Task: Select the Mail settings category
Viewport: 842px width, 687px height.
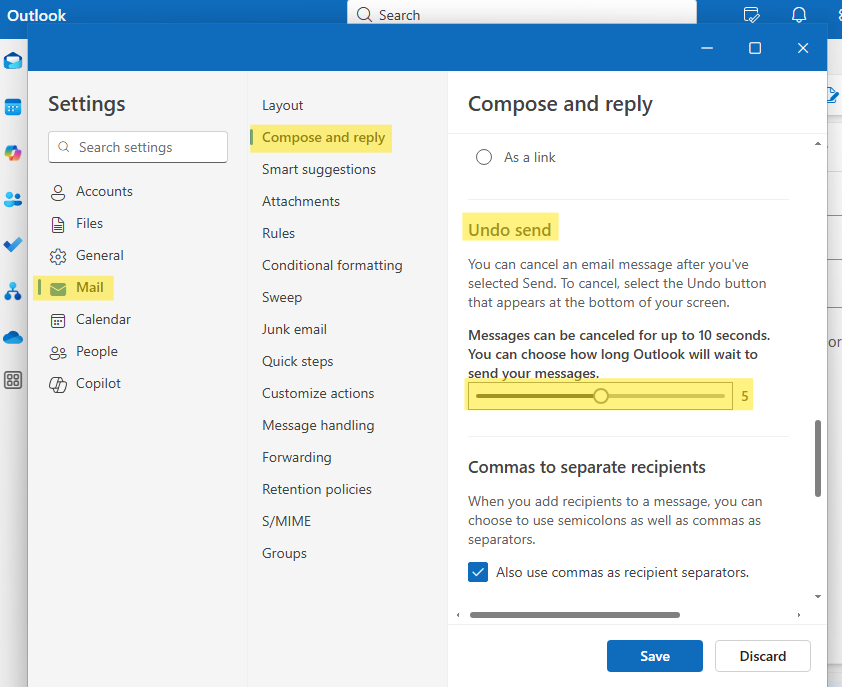Action: pyautogui.click(x=74, y=287)
